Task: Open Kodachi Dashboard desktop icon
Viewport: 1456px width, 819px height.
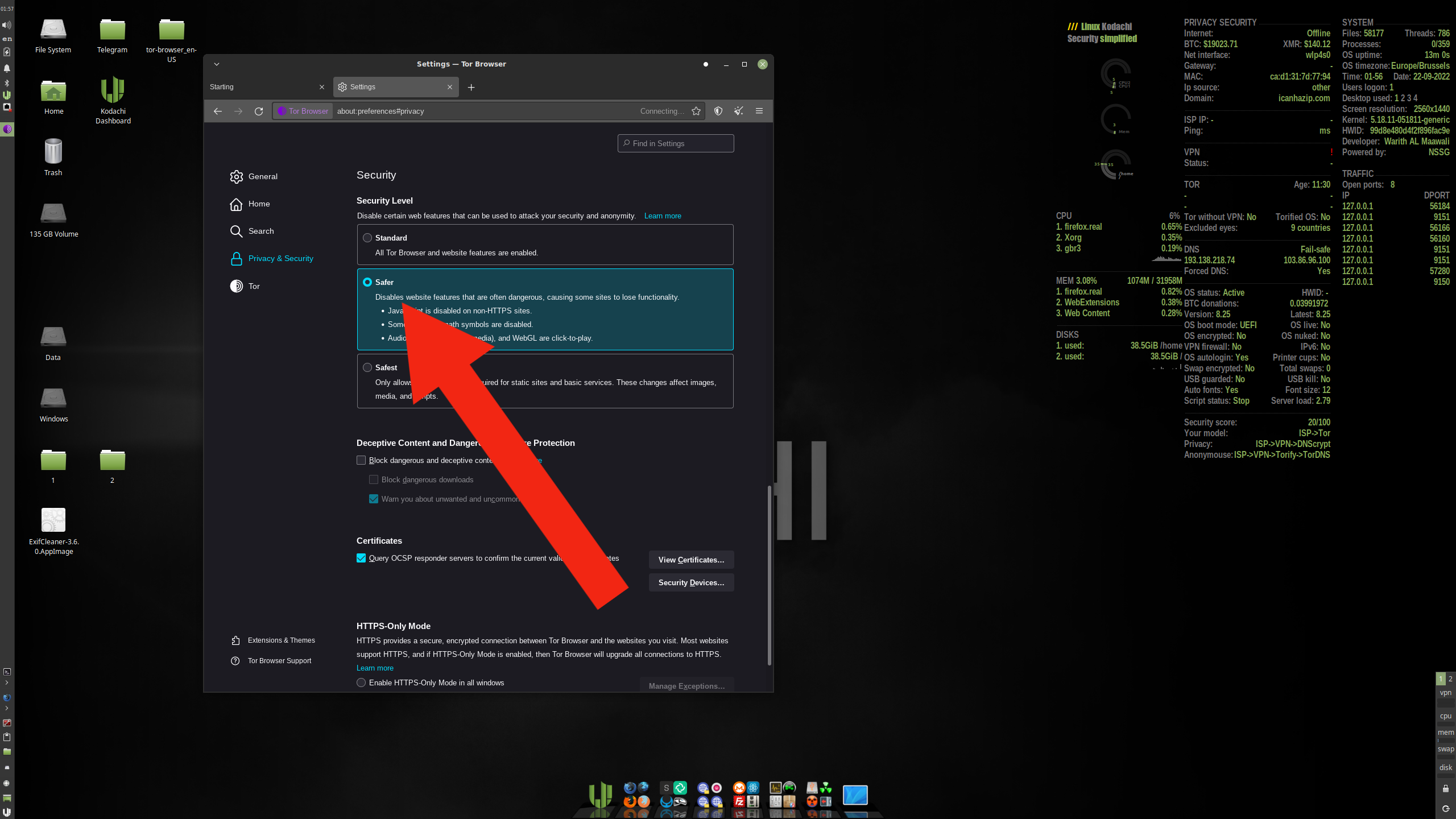Action: [113, 100]
